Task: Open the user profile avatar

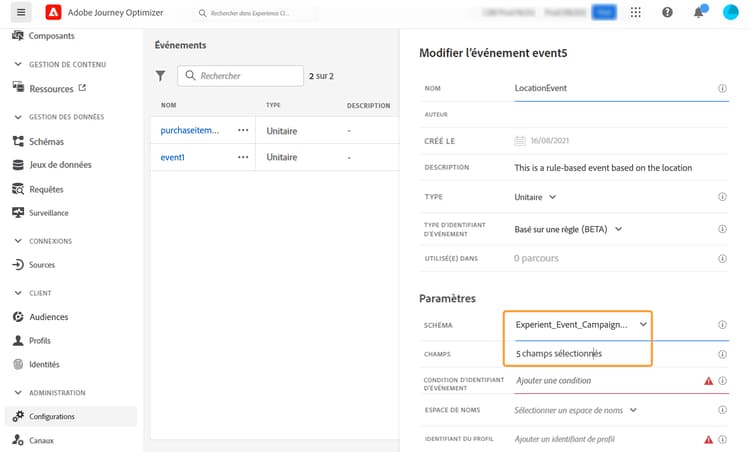Action: tap(731, 12)
